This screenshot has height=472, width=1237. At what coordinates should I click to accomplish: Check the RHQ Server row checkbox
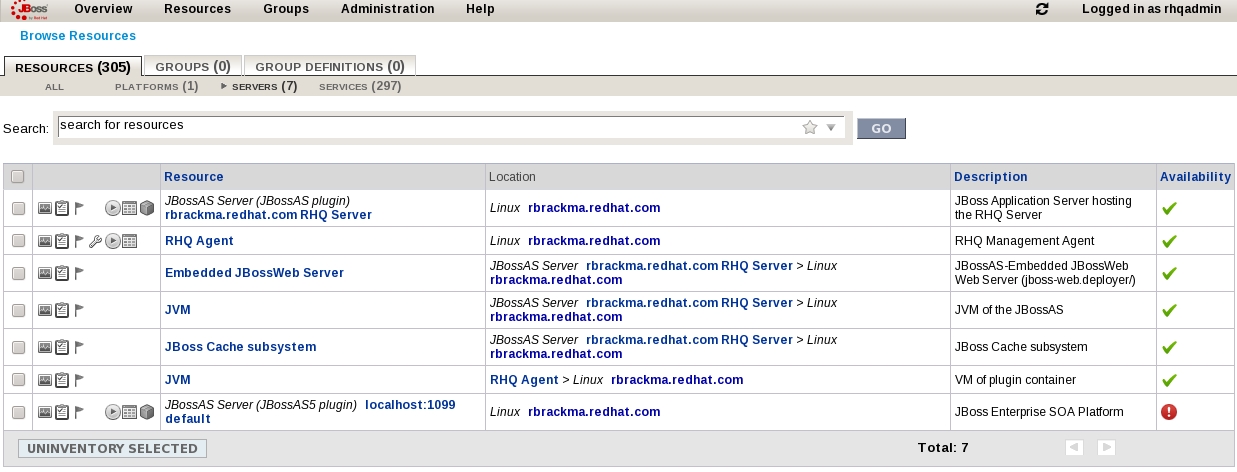click(18, 208)
